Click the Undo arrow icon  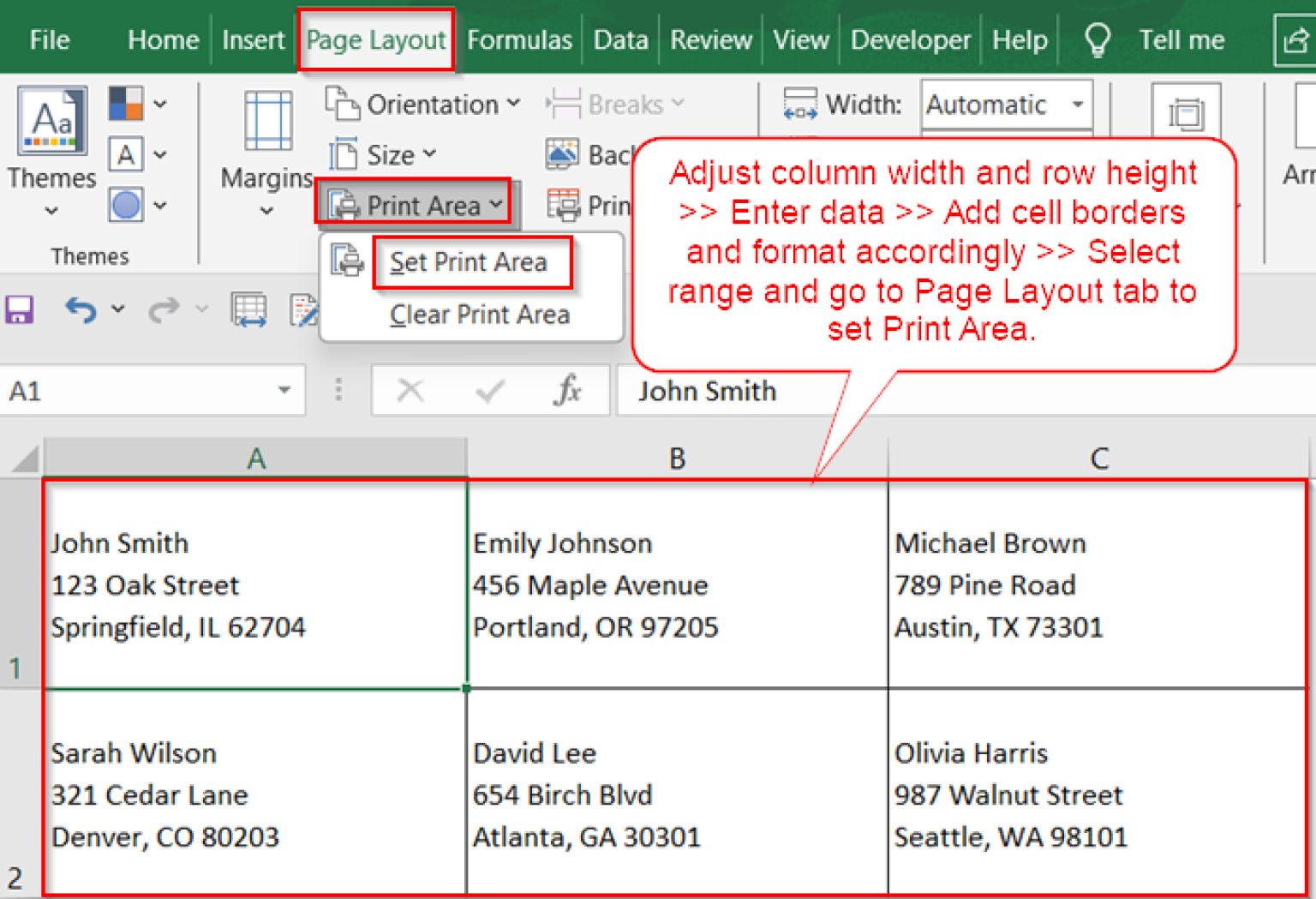(81, 309)
